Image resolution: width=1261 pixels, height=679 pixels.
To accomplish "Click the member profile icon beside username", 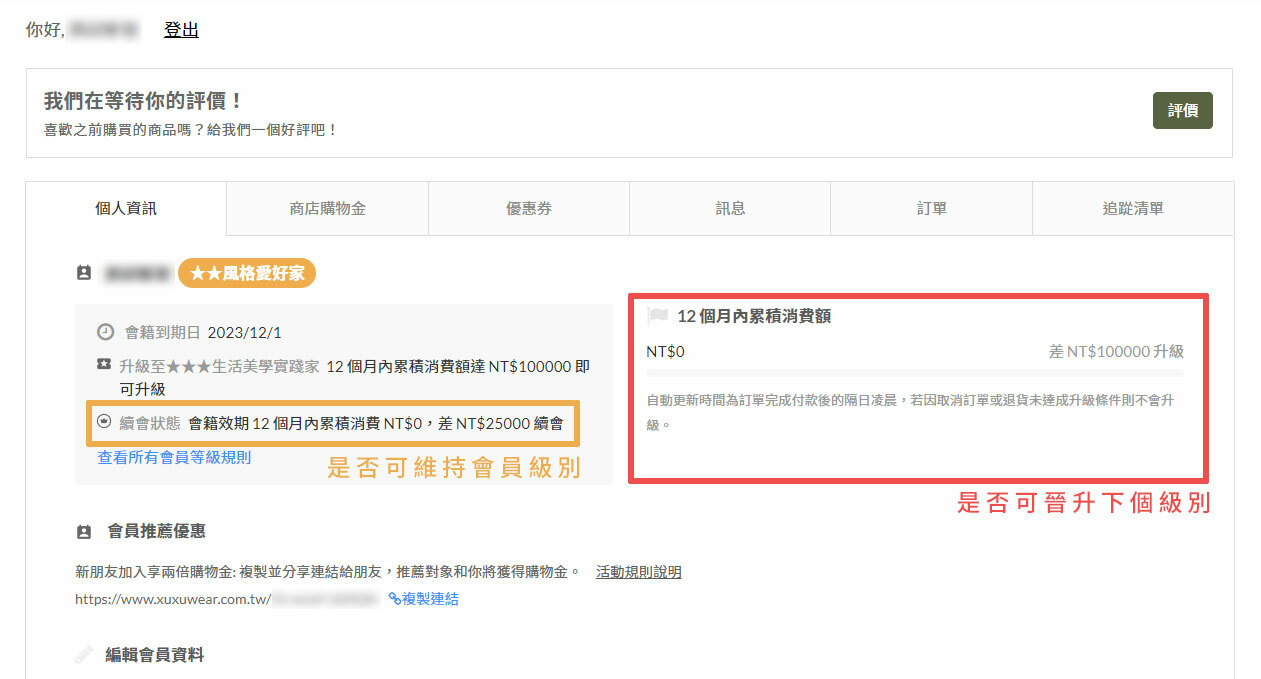I will 84,273.
